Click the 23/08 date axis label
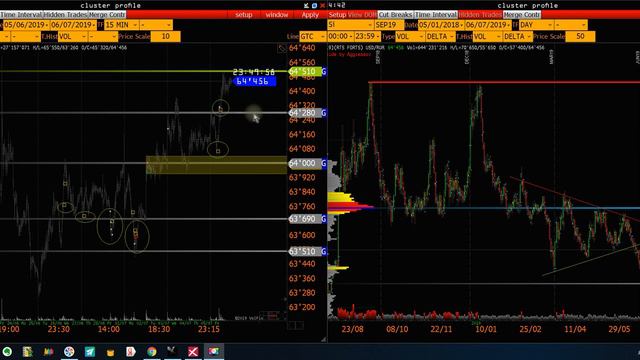Image resolution: width=640 pixels, height=360 pixels. 353,329
